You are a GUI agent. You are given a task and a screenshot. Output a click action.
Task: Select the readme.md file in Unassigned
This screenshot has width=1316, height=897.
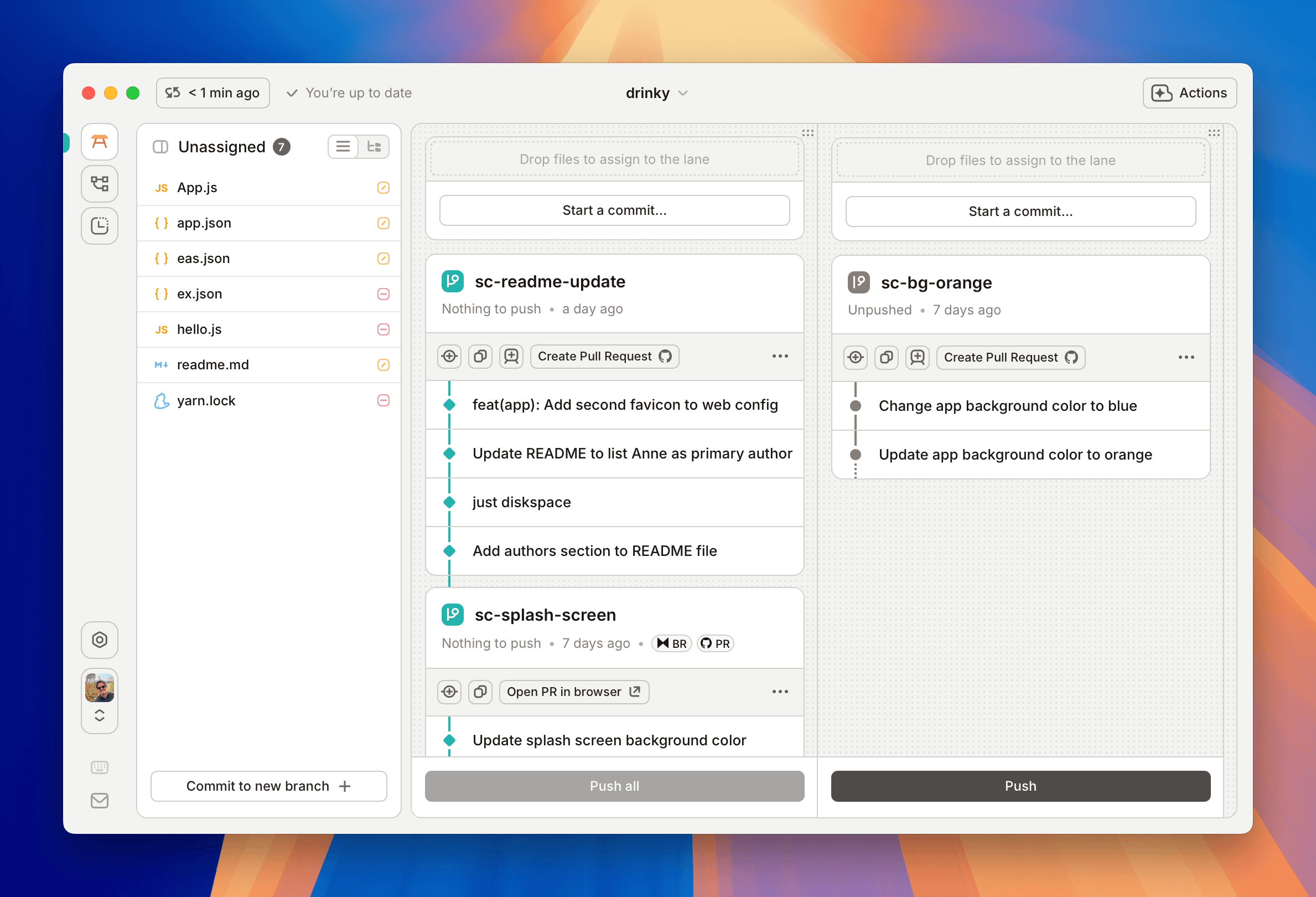tap(213, 364)
